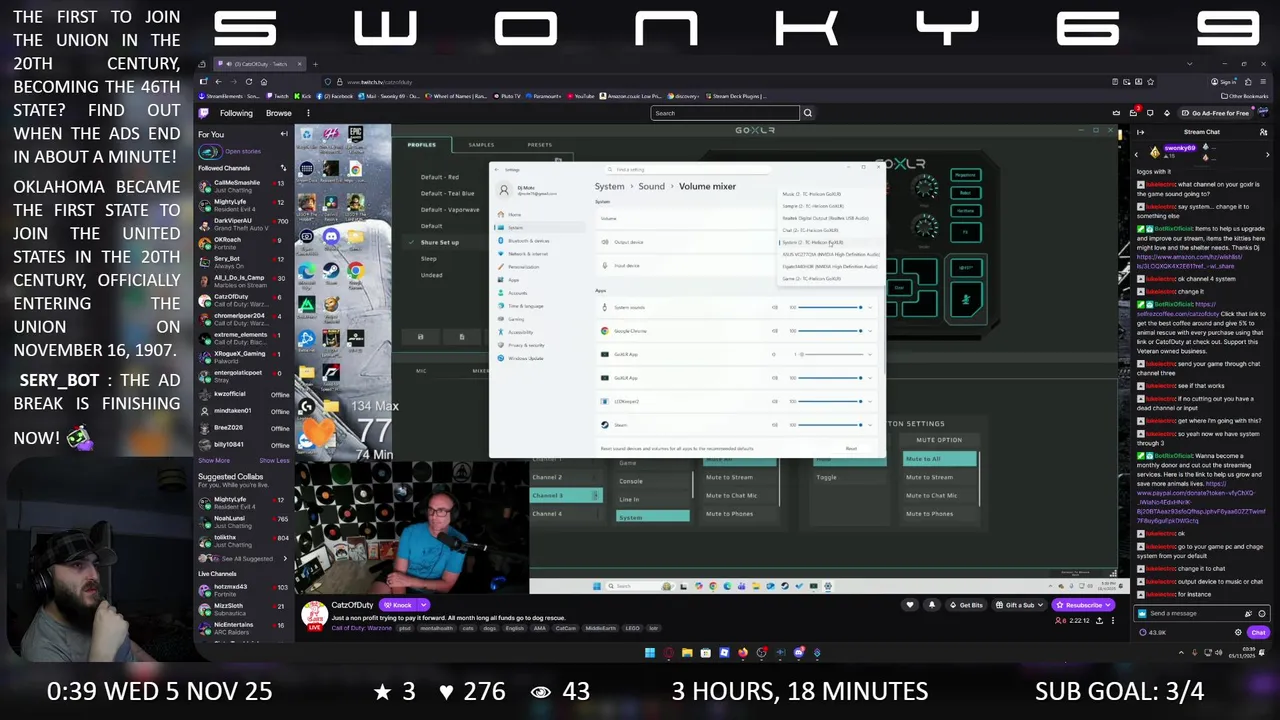
Task: Collapse the For You sidebar
Action: [284, 134]
